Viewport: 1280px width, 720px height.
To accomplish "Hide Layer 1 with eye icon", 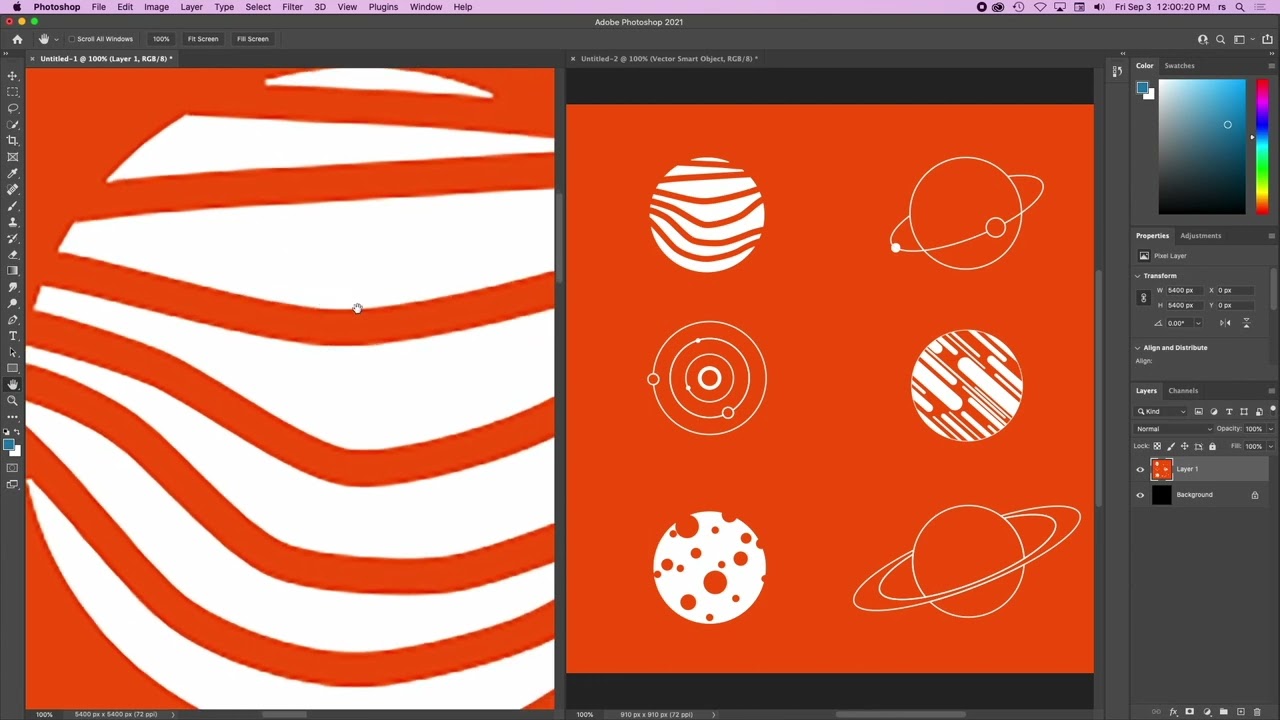I will 1140,469.
